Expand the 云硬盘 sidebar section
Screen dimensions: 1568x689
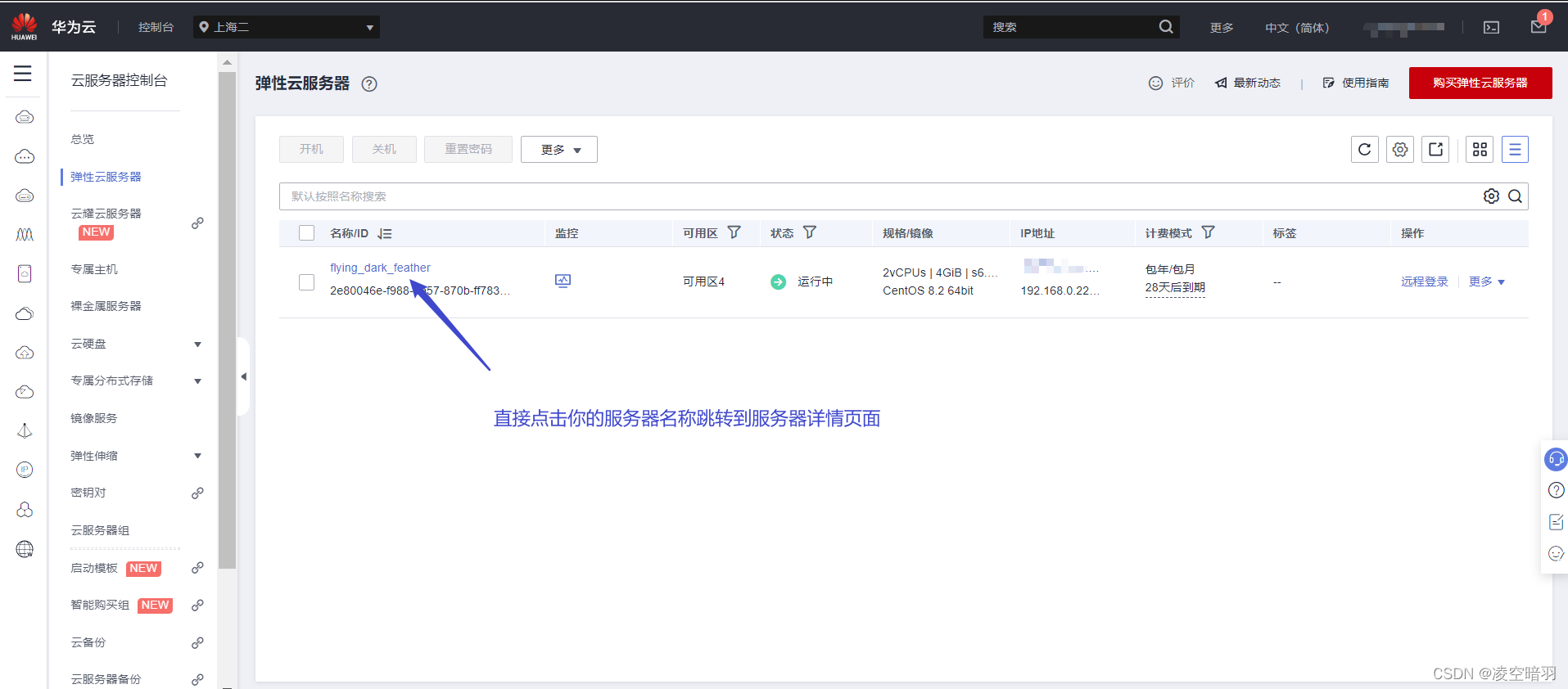tap(197, 344)
